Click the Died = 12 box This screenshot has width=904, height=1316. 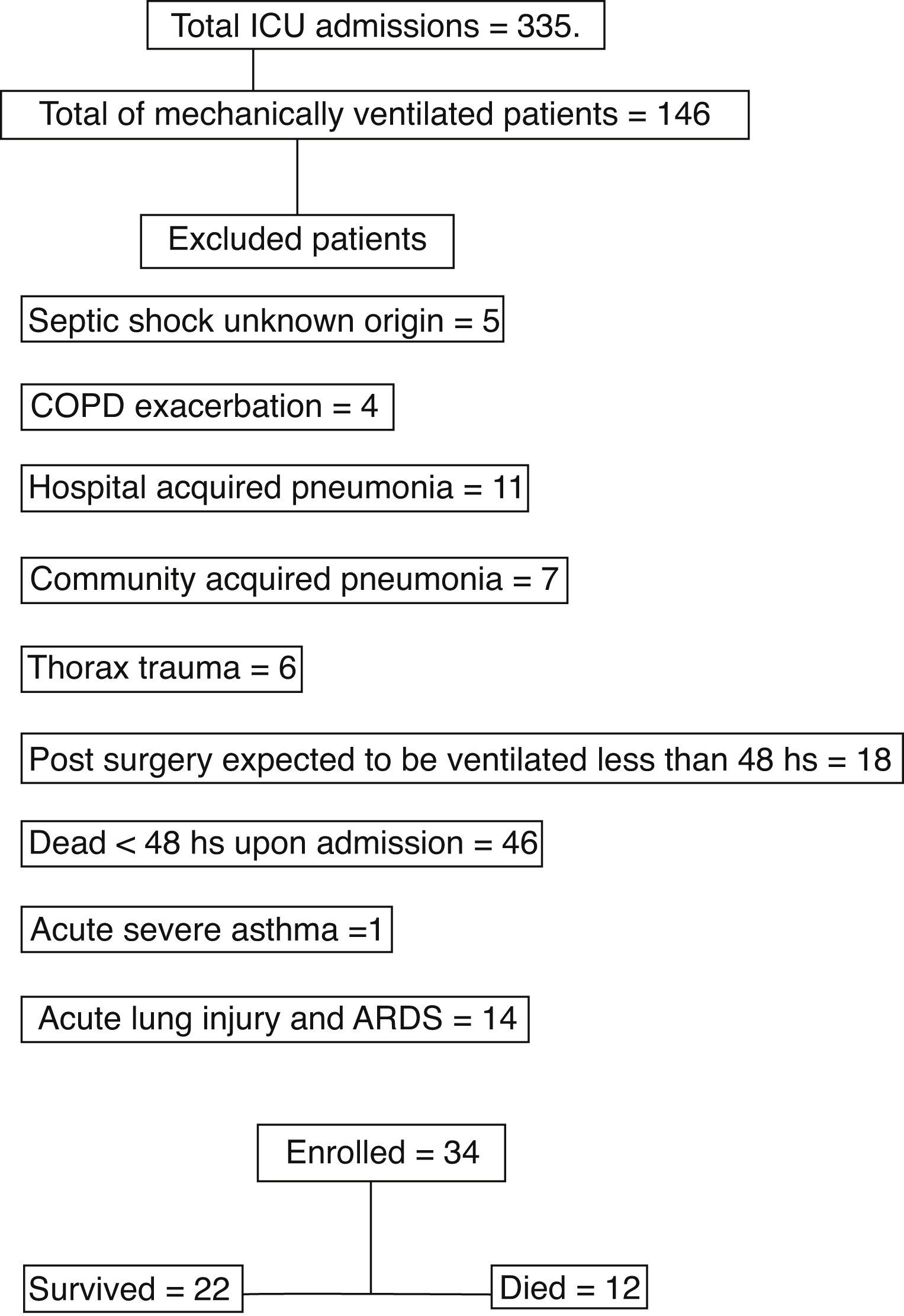[569, 1287]
